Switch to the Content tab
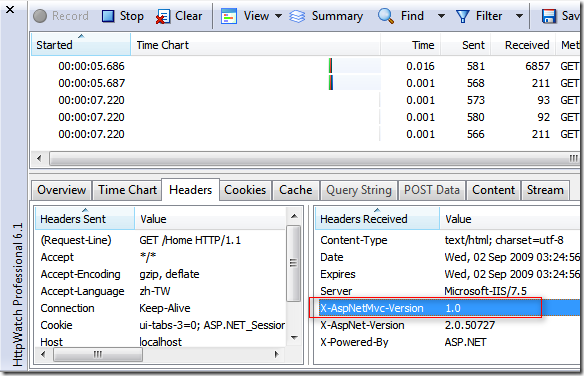This screenshot has width=584, height=376. (x=493, y=190)
